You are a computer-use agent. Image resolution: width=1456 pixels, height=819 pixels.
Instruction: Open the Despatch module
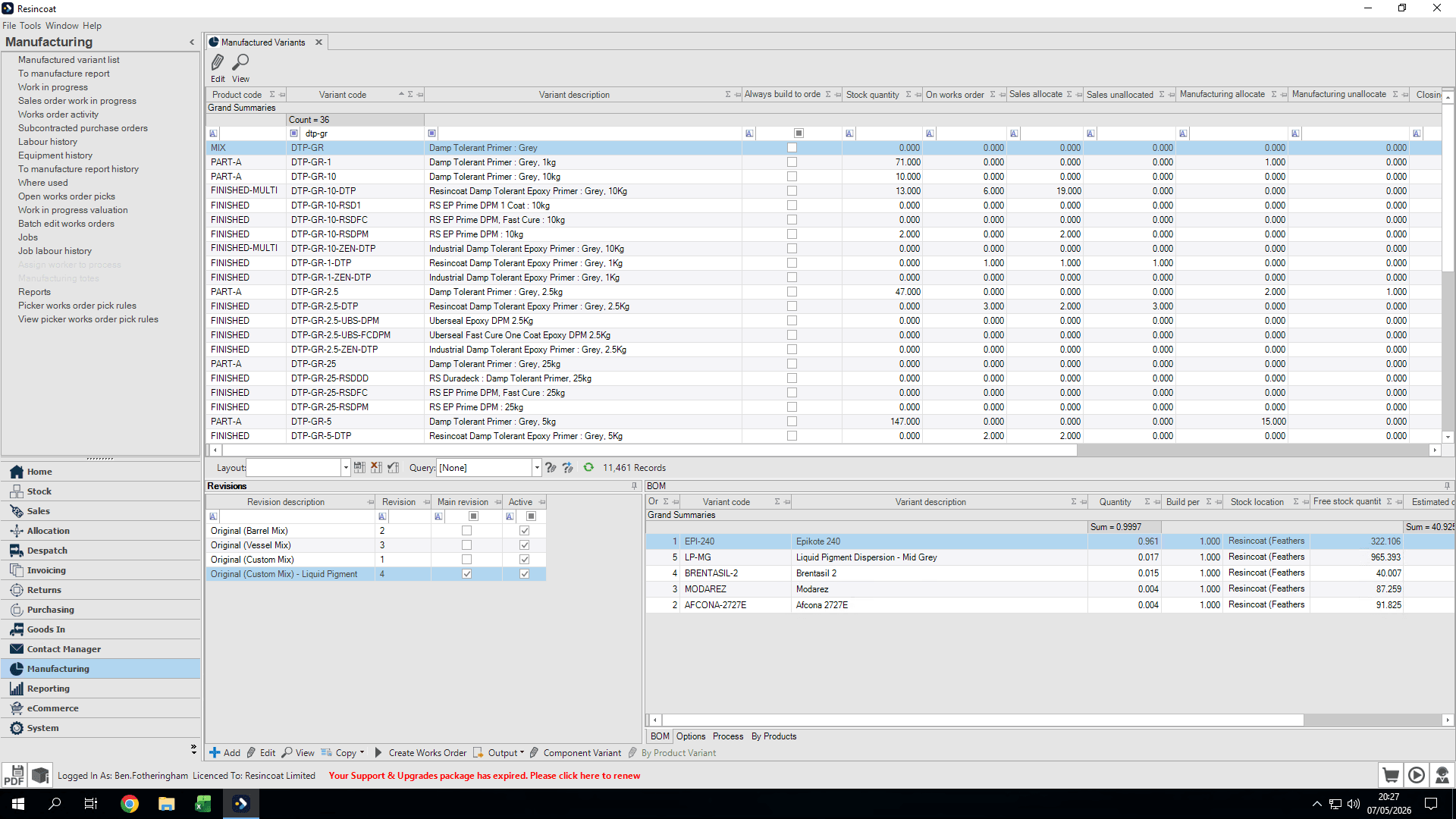point(100,551)
